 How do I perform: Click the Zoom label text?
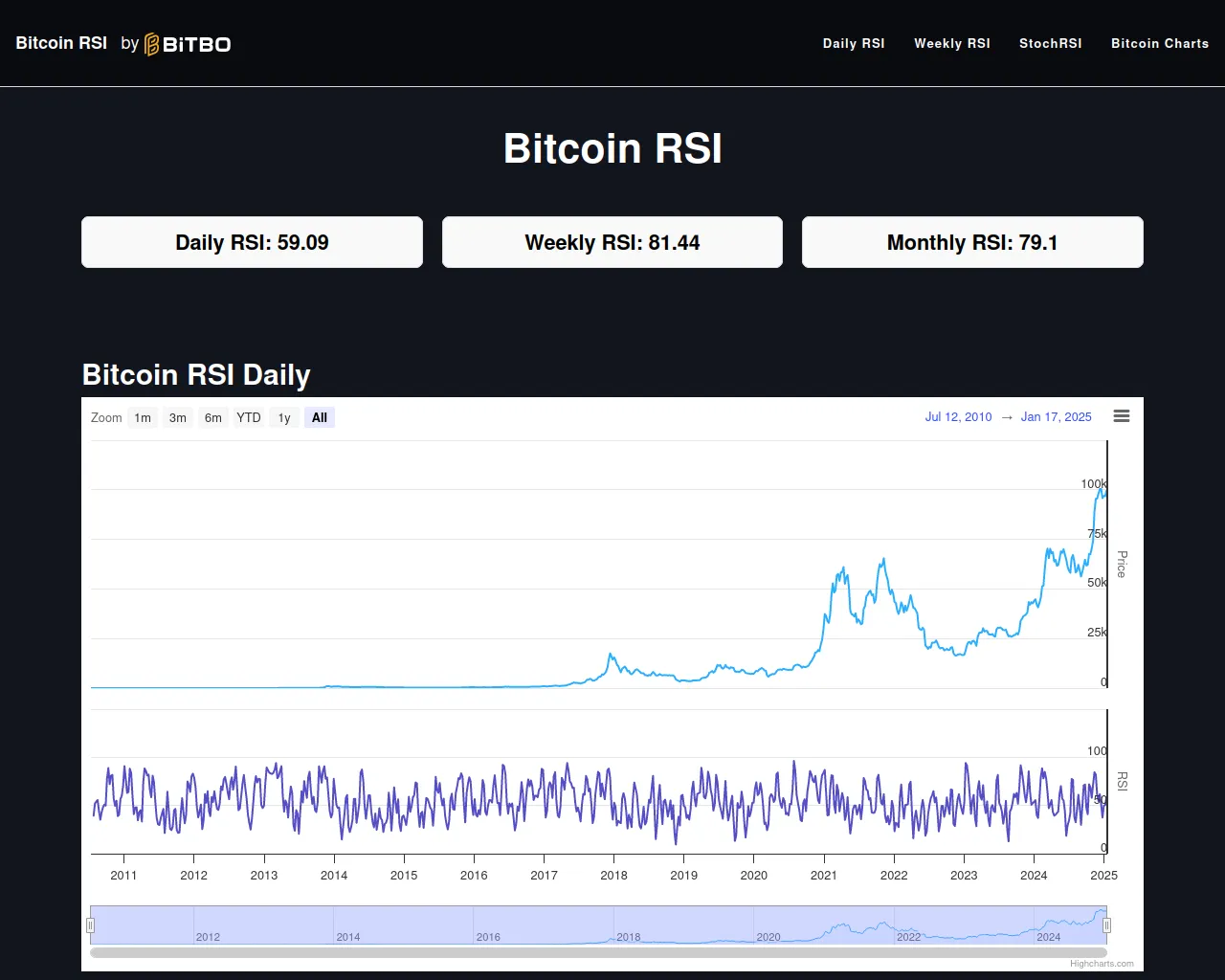[x=106, y=417]
